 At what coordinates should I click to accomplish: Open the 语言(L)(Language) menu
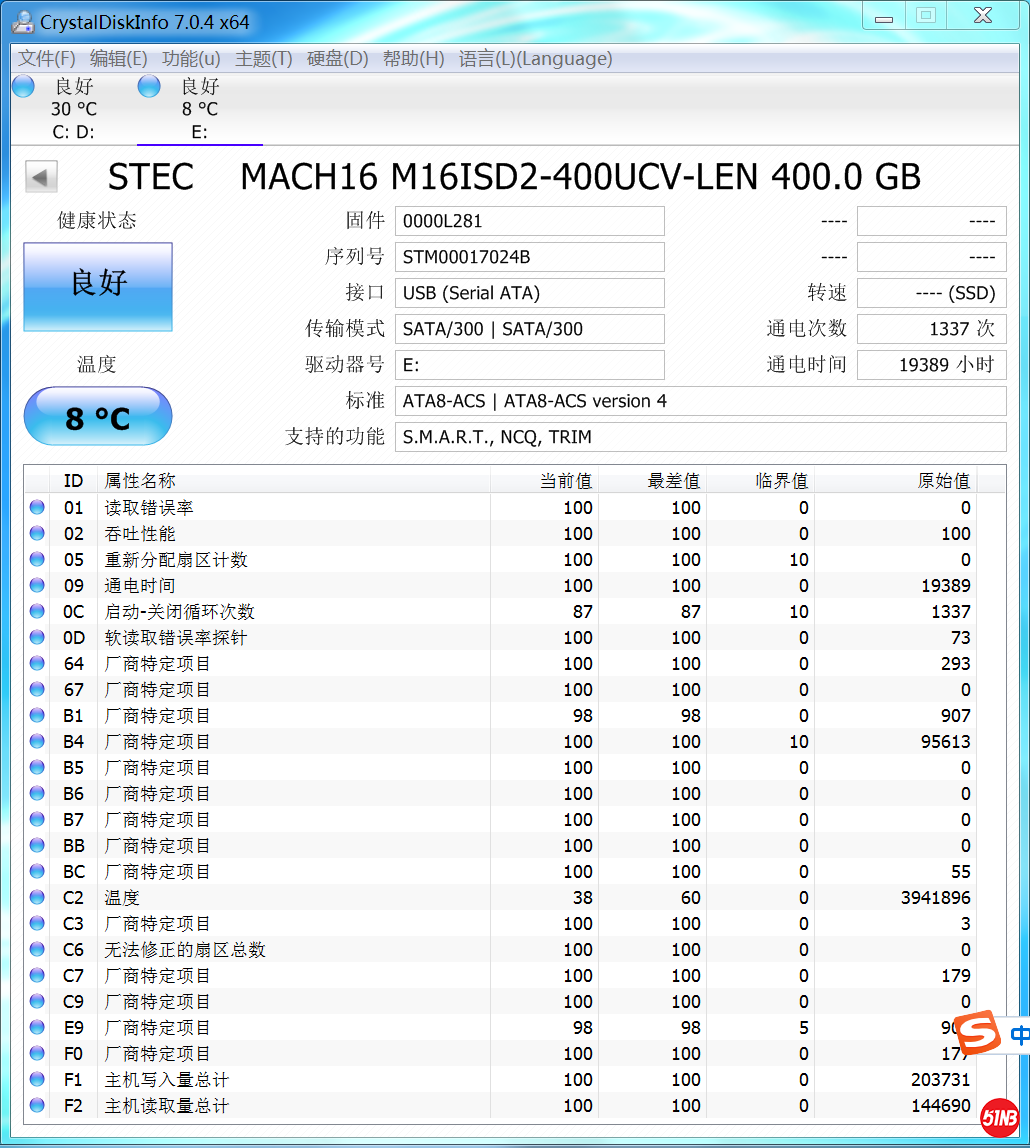point(535,59)
